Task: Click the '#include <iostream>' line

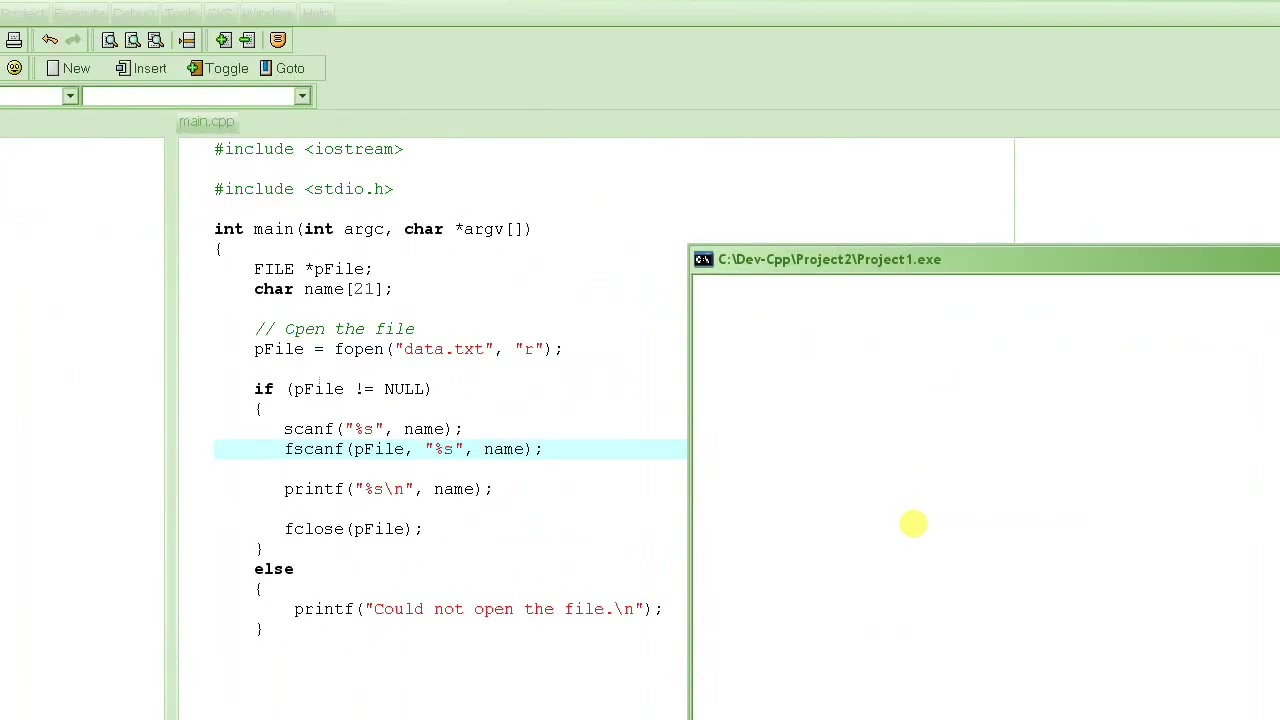Action: click(308, 149)
